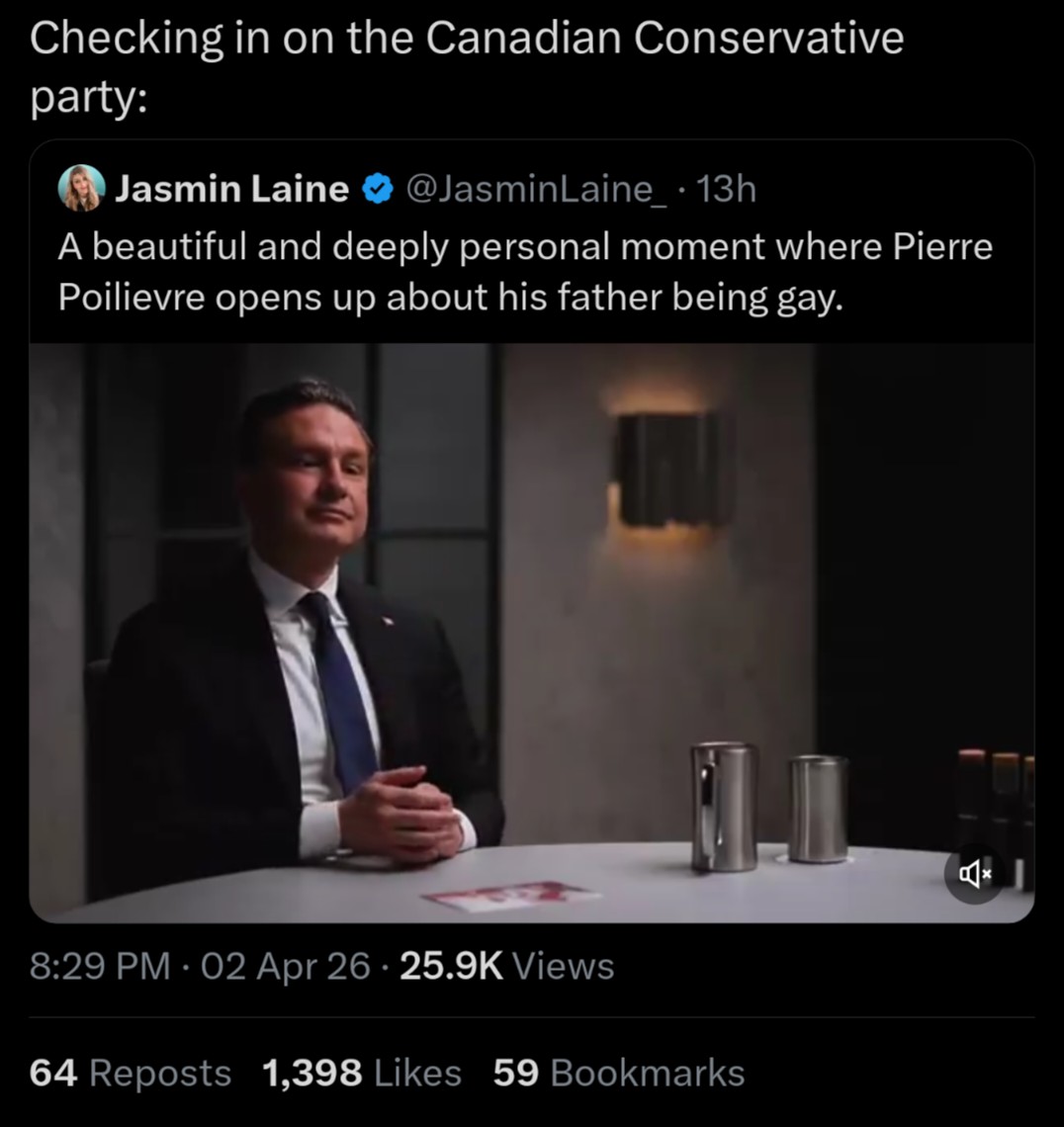
Task: Click the word 'party:' in main tweet
Action: [88, 97]
